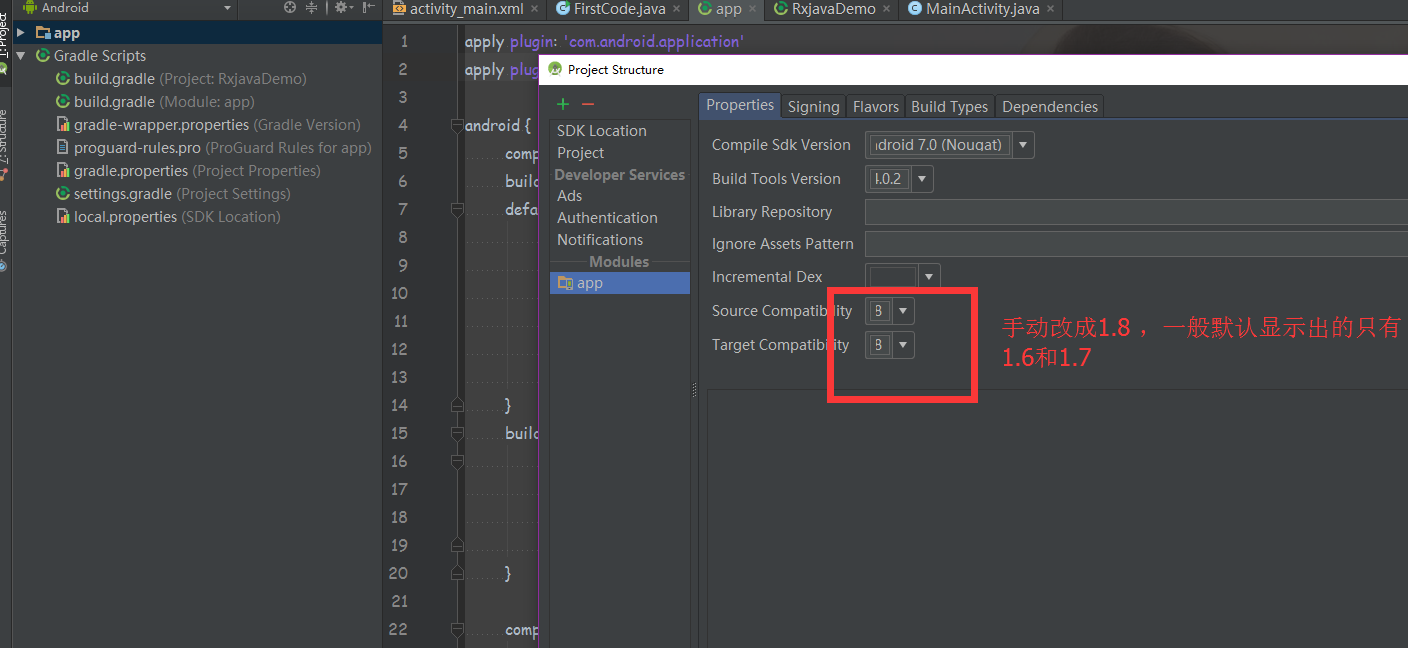Viewport: 1408px width, 648px height.
Task: Close the app editor tab
Action: 753,9
